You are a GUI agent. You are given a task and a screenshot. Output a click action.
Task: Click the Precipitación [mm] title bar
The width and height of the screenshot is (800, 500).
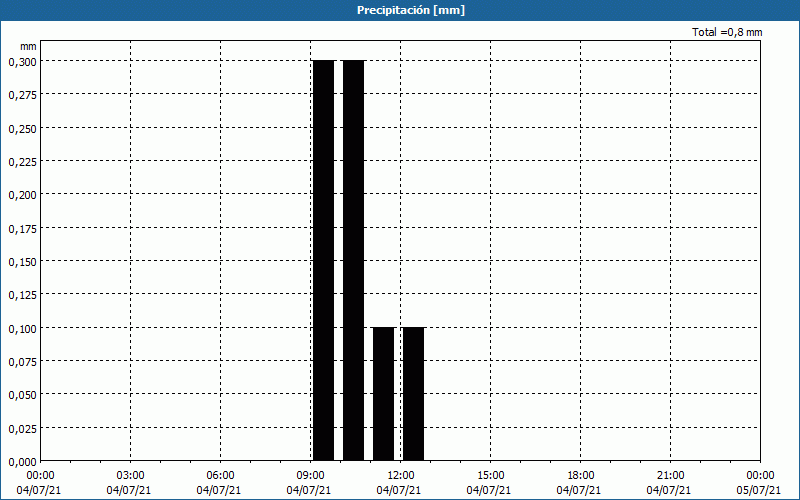[x=400, y=10]
